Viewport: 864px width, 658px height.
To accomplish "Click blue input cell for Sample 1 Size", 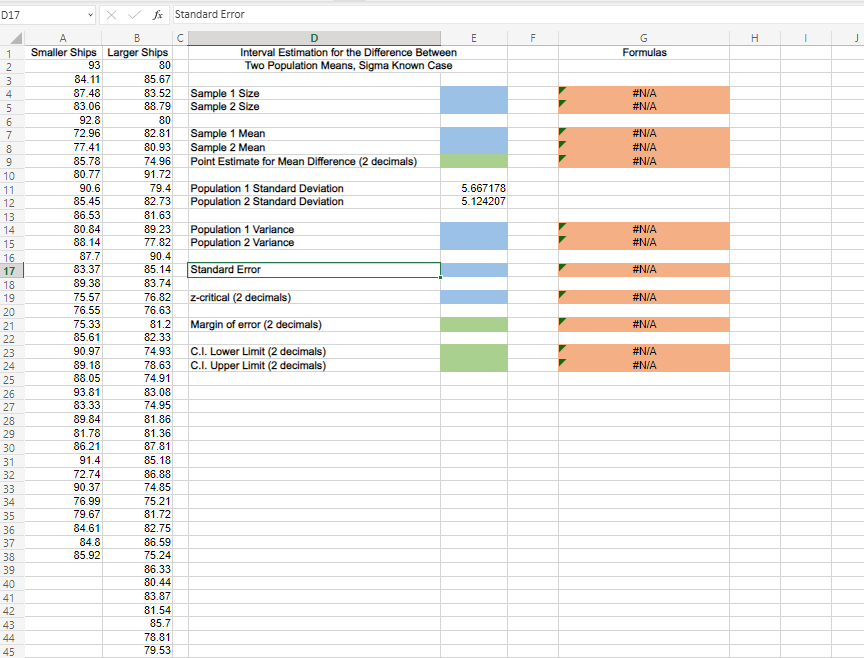I will (474, 93).
